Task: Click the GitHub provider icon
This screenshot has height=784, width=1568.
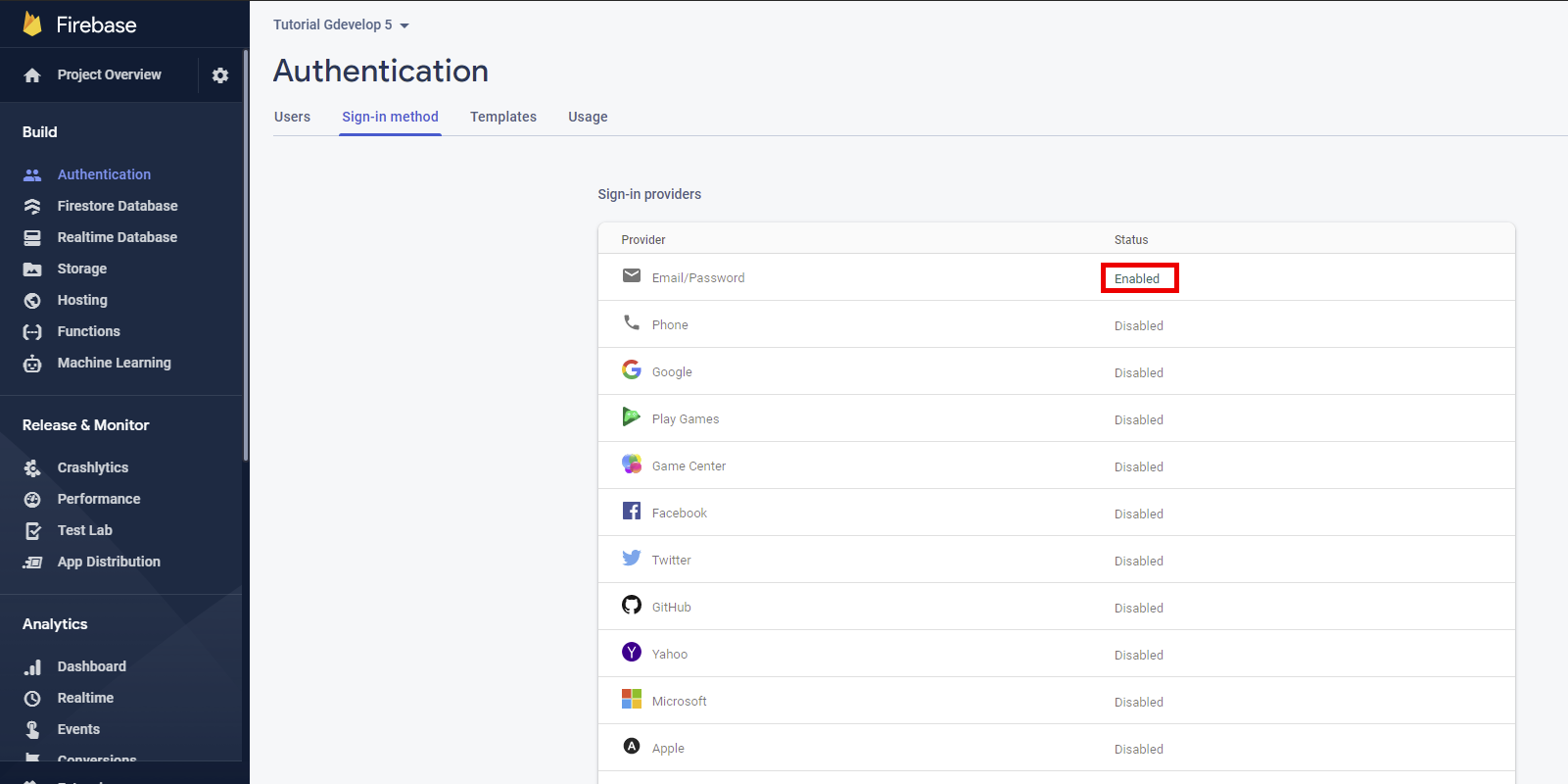Action: coord(632,606)
